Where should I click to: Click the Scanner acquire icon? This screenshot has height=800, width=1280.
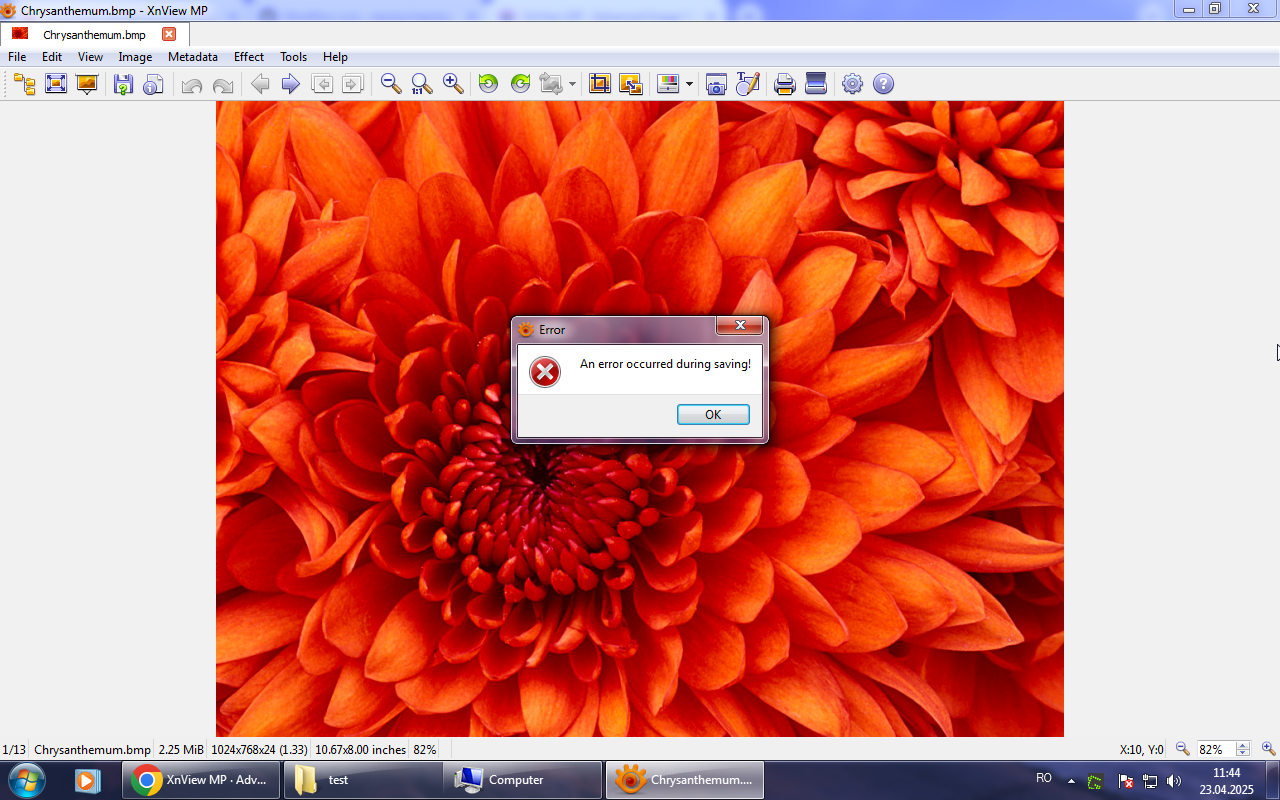click(x=816, y=84)
